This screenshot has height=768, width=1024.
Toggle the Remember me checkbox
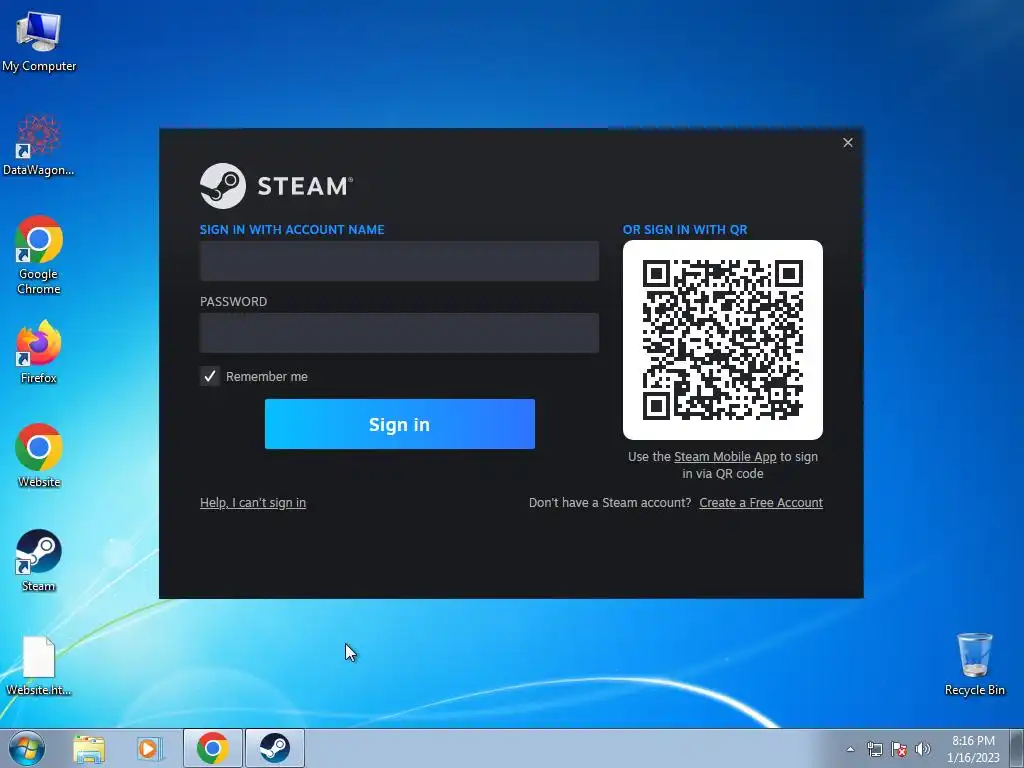(x=210, y=376)
